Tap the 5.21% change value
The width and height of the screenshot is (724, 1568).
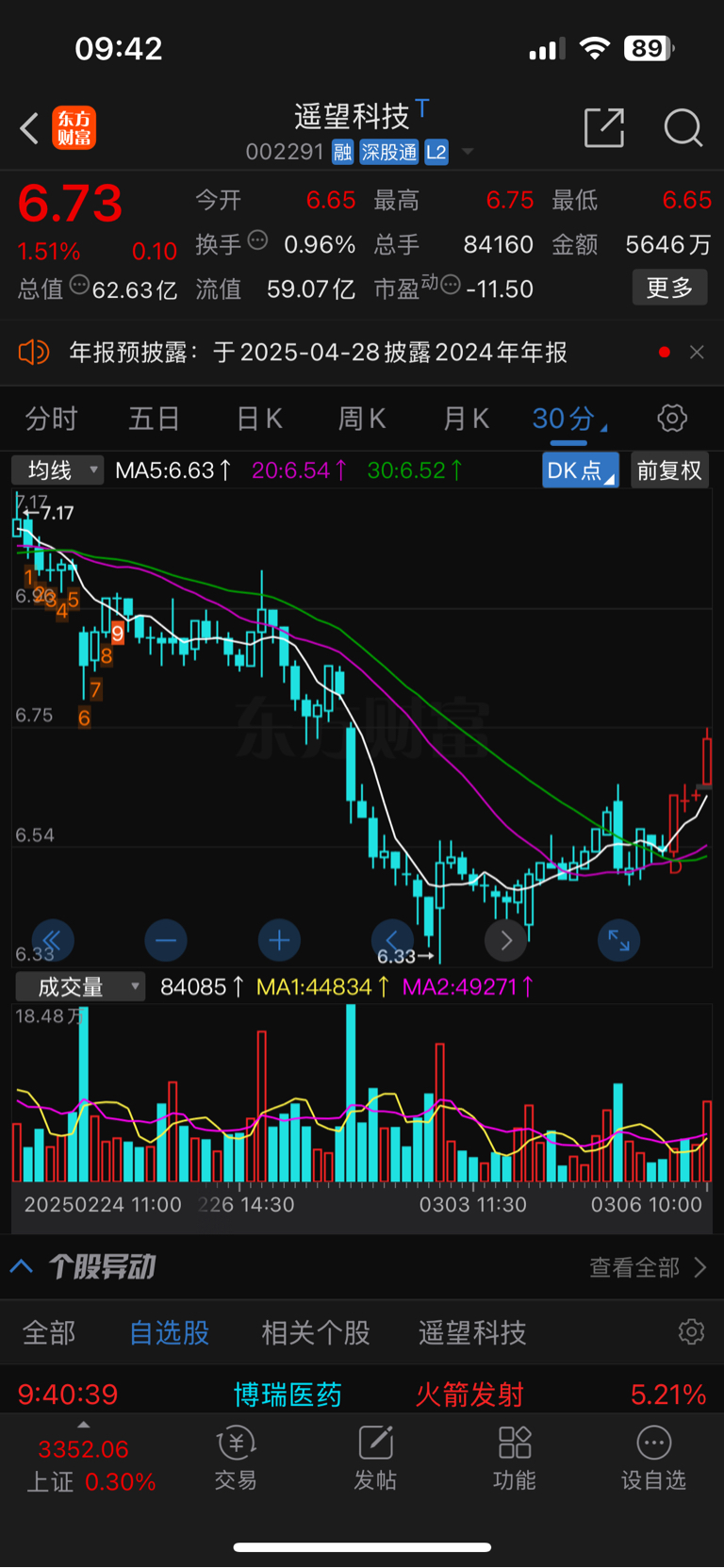pos(668,1395)
